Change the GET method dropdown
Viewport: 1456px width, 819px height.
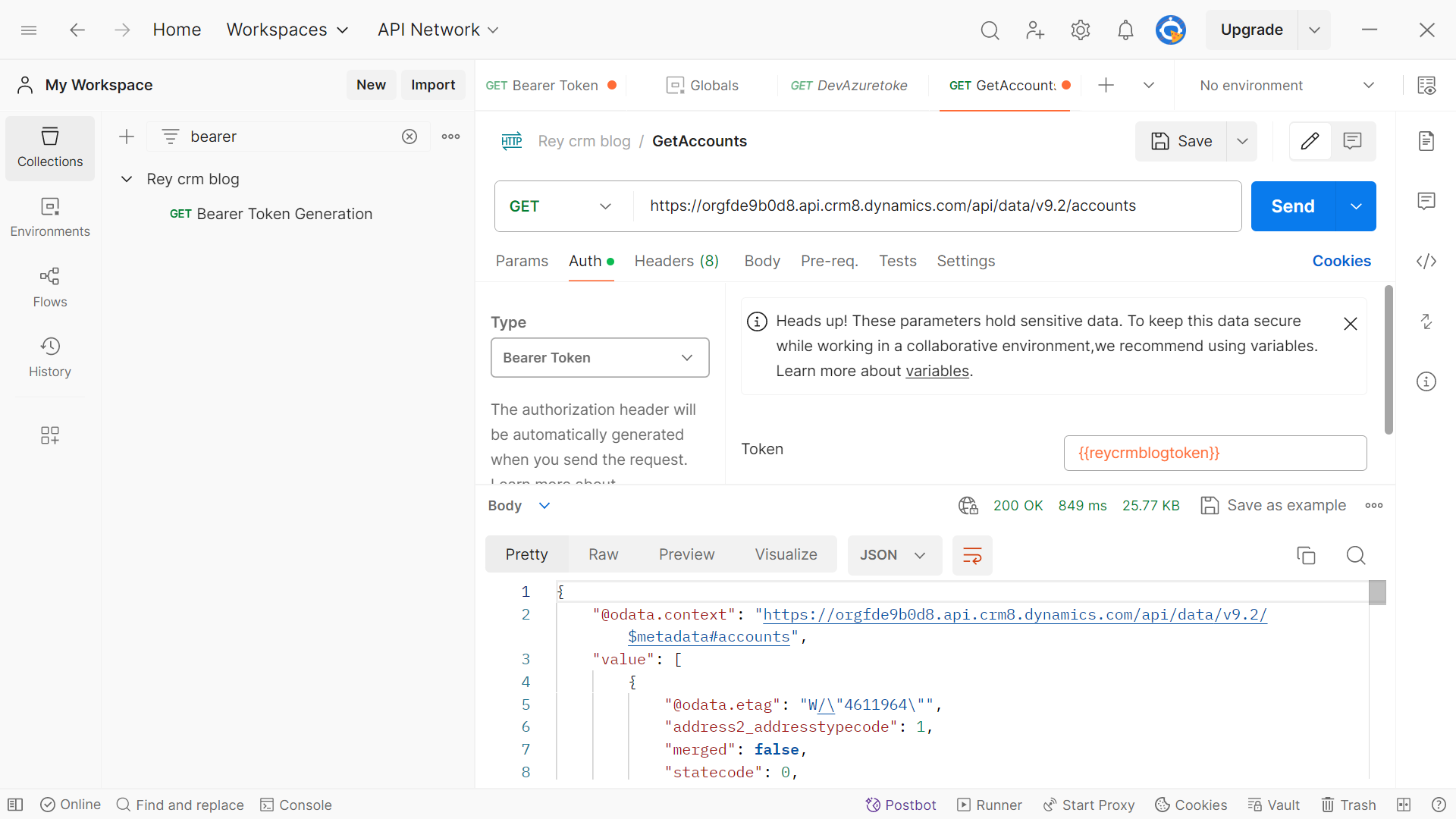click(x=560, y=206)
